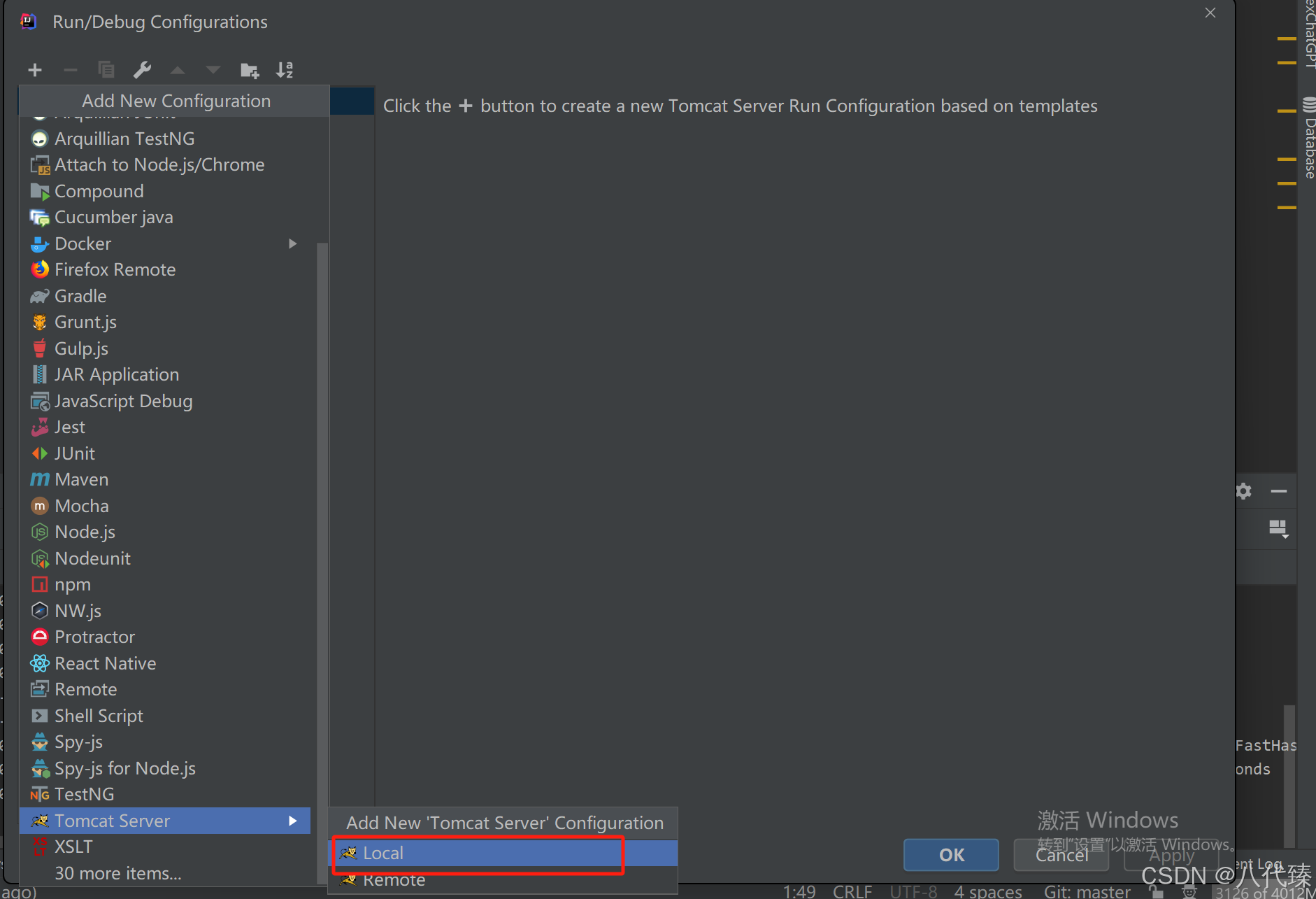This screenshot has height=899, width=1316.
Task: Choose the JUnit icon
Action: 40,453
